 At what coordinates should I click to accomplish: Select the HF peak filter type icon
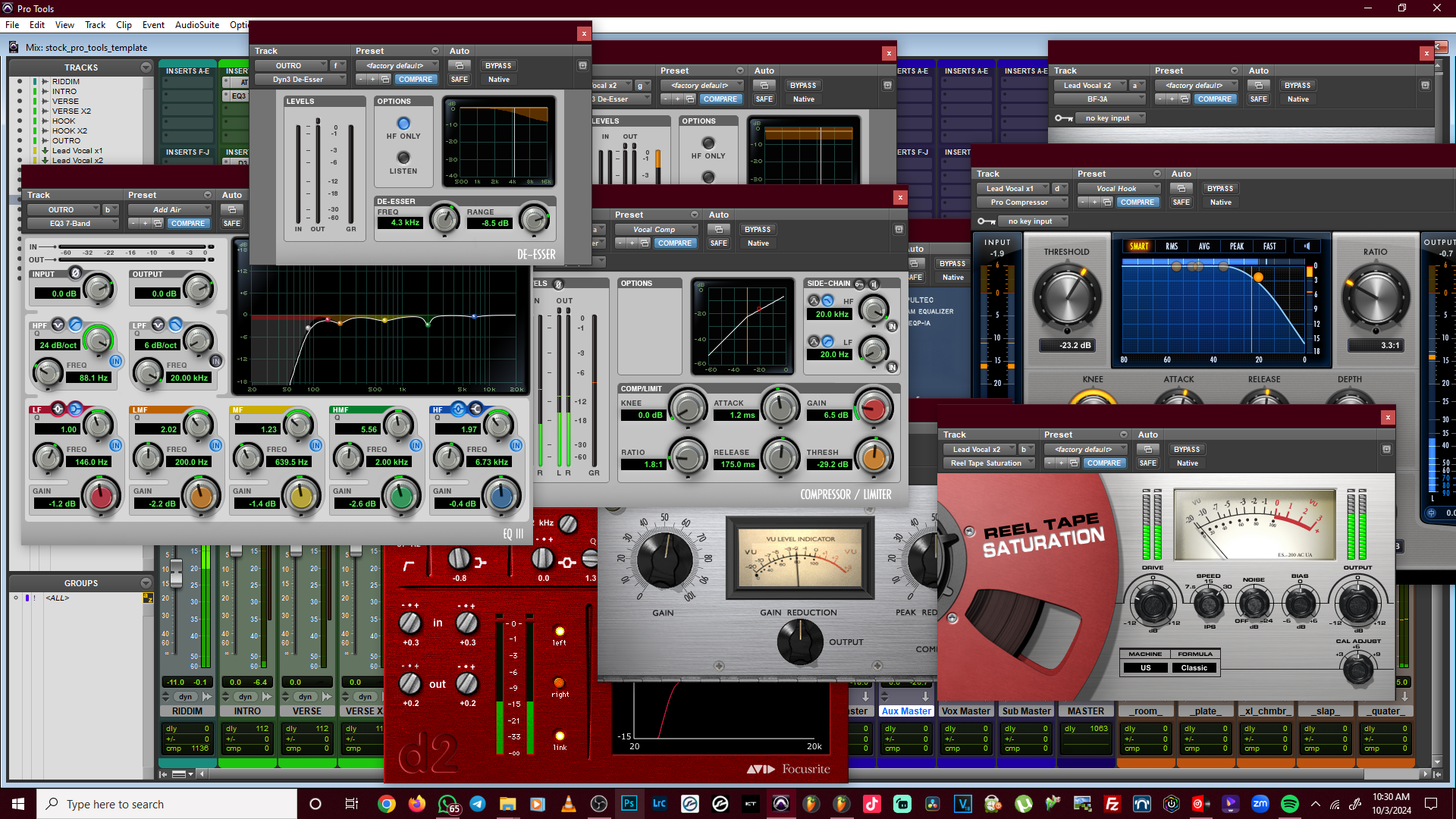[458, 409]
